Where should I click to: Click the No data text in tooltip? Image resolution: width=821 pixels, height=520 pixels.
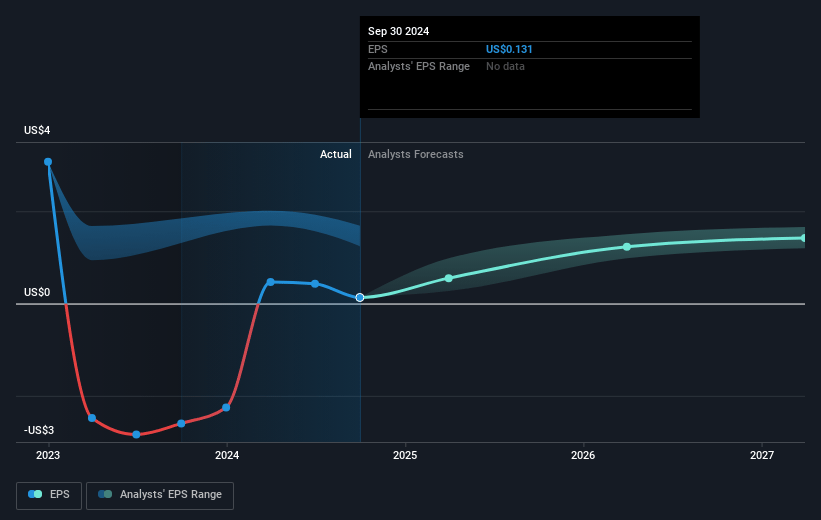[505, 67]
